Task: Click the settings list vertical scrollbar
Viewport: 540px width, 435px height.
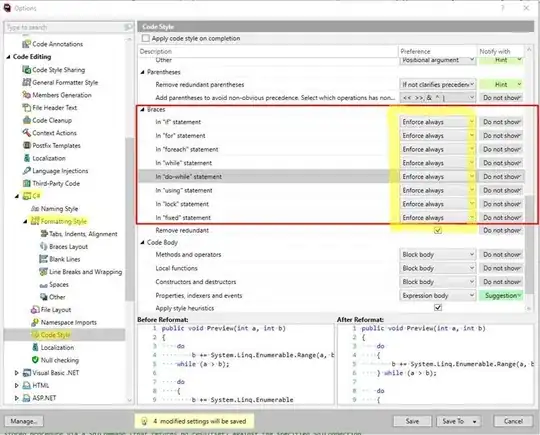Action: click(x=529, y=179)
